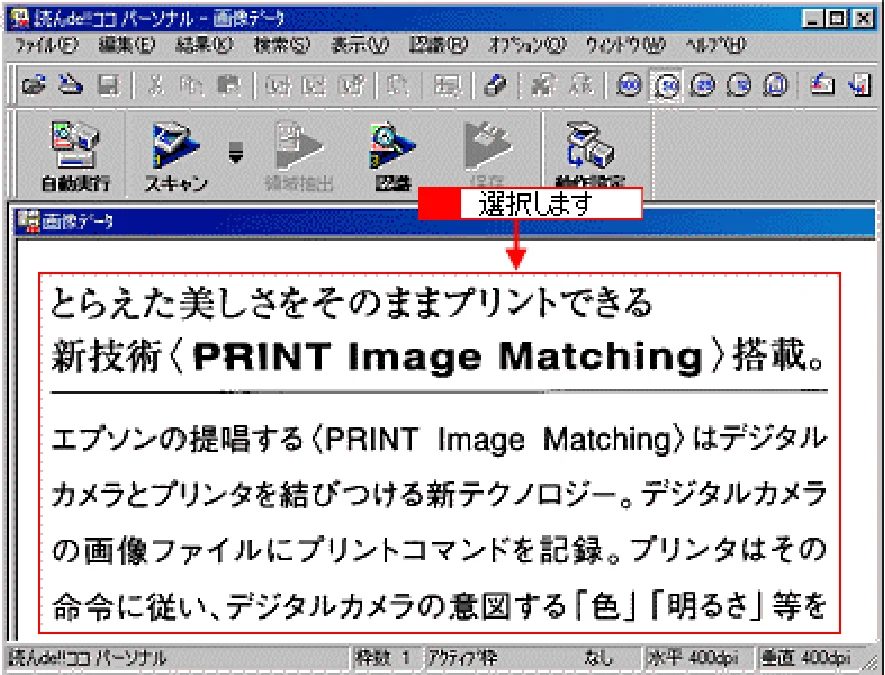Set zoom to 50 percent icon
This screenshot has width=885, height=675.
pos(666,85)
